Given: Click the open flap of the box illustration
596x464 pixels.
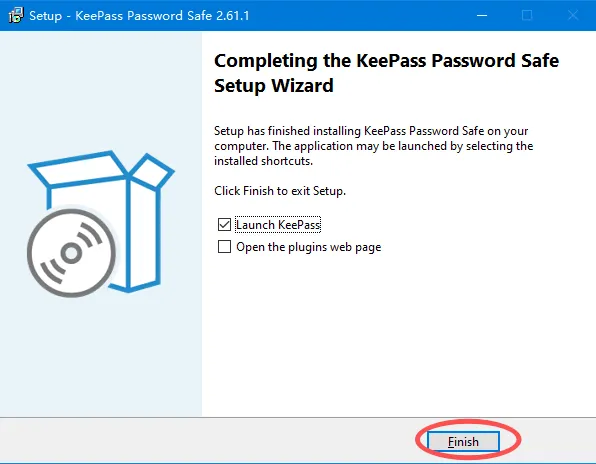Looking at the screenshot, I should [152, 171].
